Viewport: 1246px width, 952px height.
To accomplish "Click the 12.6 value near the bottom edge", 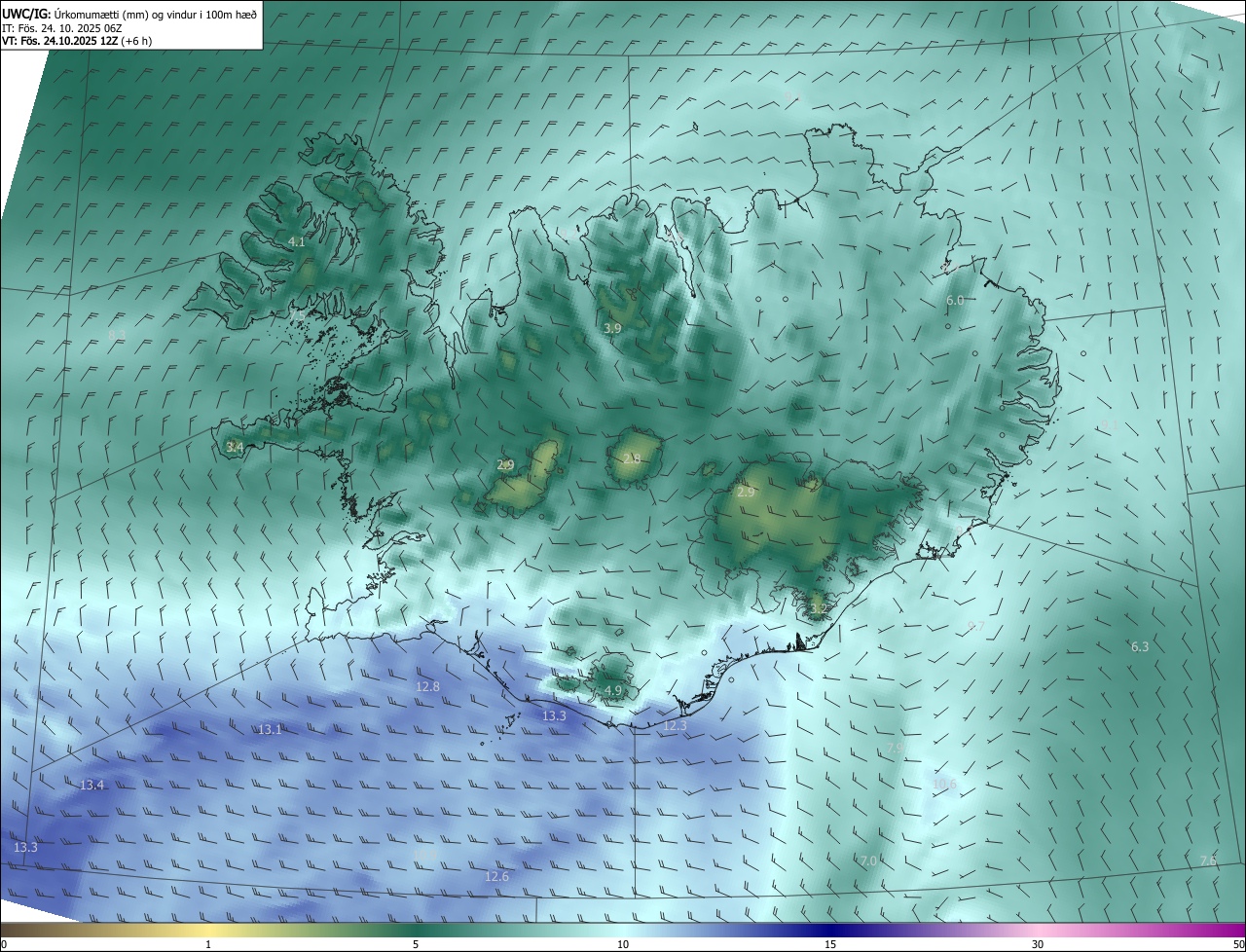I will 496,876.
